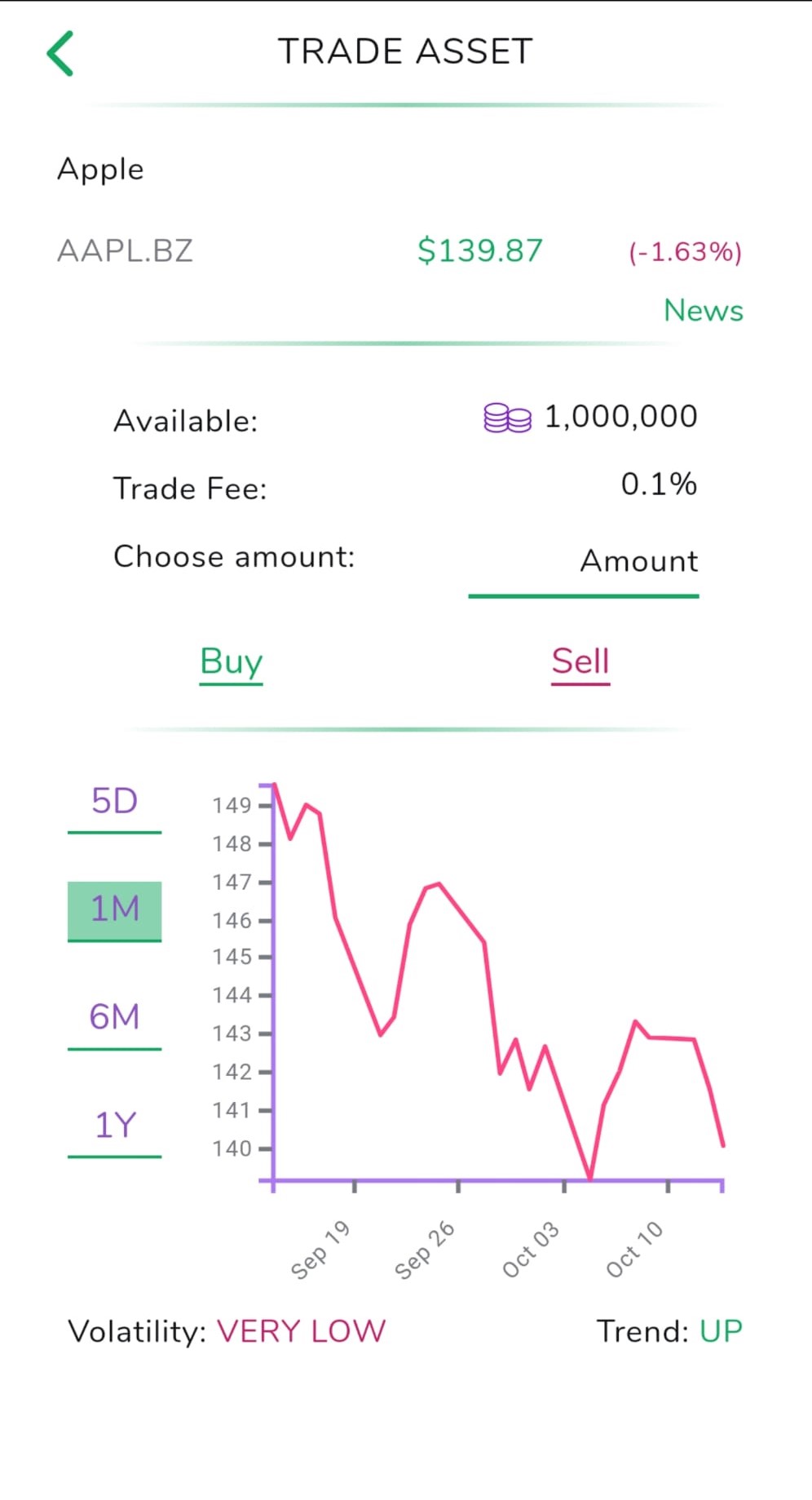Enter a value in the Amount field
This screenshot has height=1500, width=812.
pyautogui.click(x=584, y=562)
